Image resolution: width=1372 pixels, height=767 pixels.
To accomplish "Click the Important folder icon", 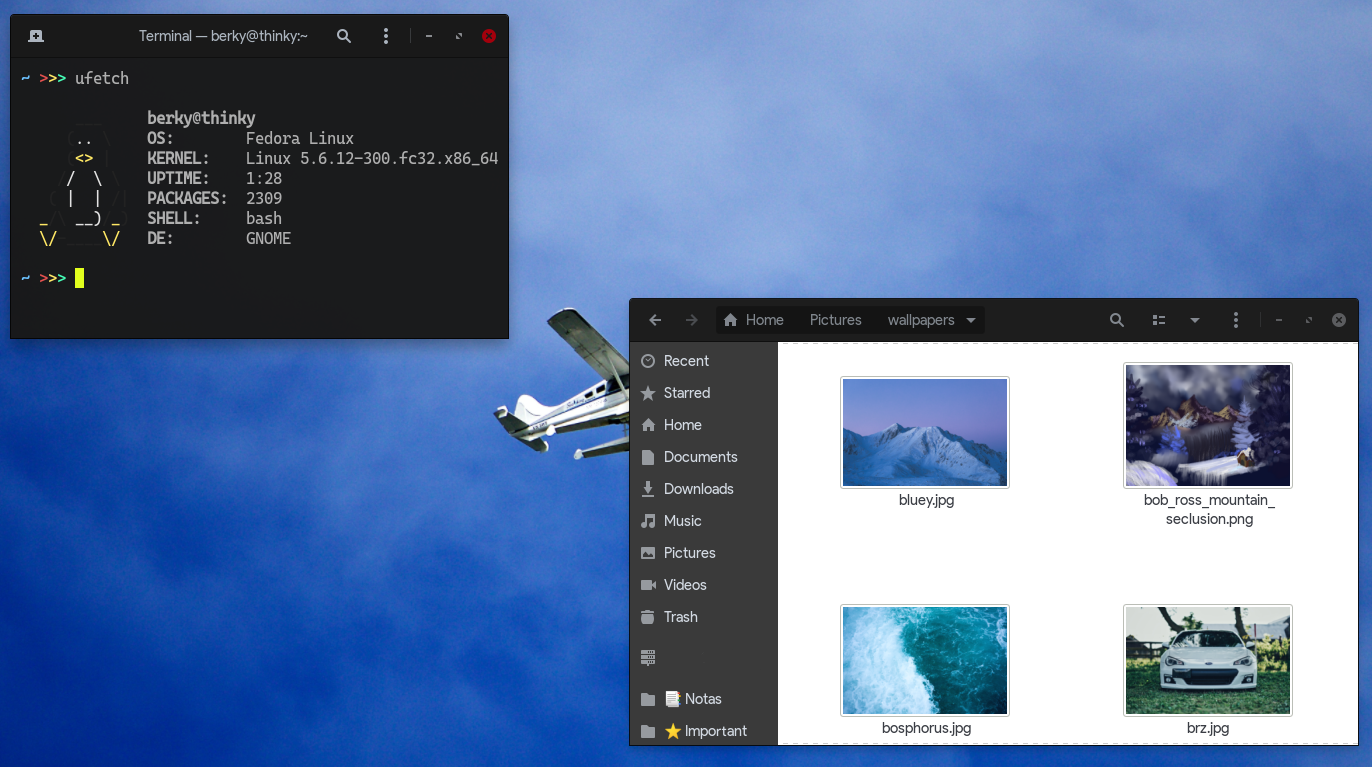I will (648, 731).
